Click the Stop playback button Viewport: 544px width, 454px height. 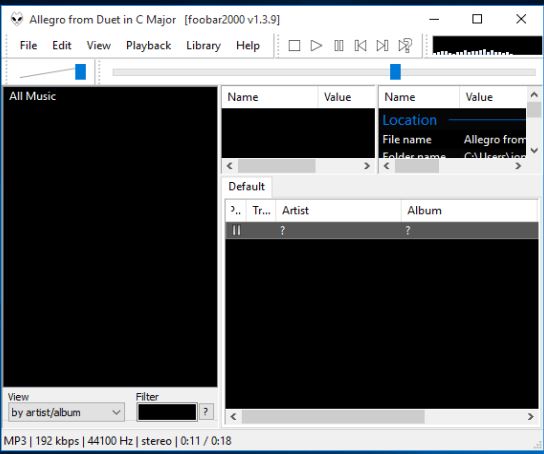pos(294,45)
